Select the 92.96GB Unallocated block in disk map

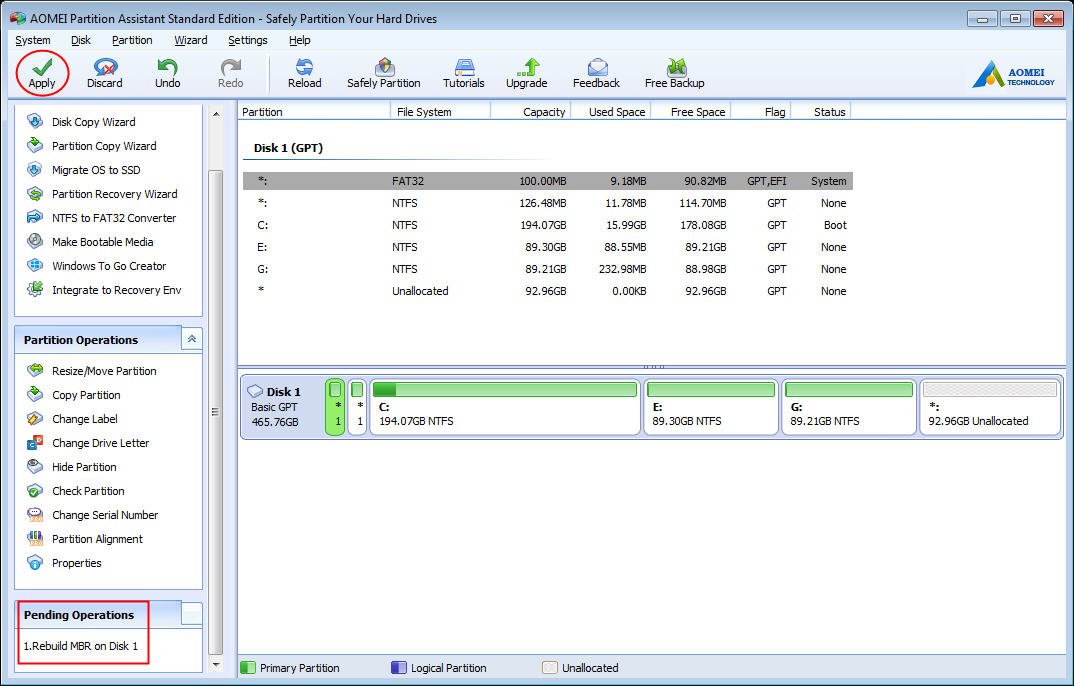point(990,407)
